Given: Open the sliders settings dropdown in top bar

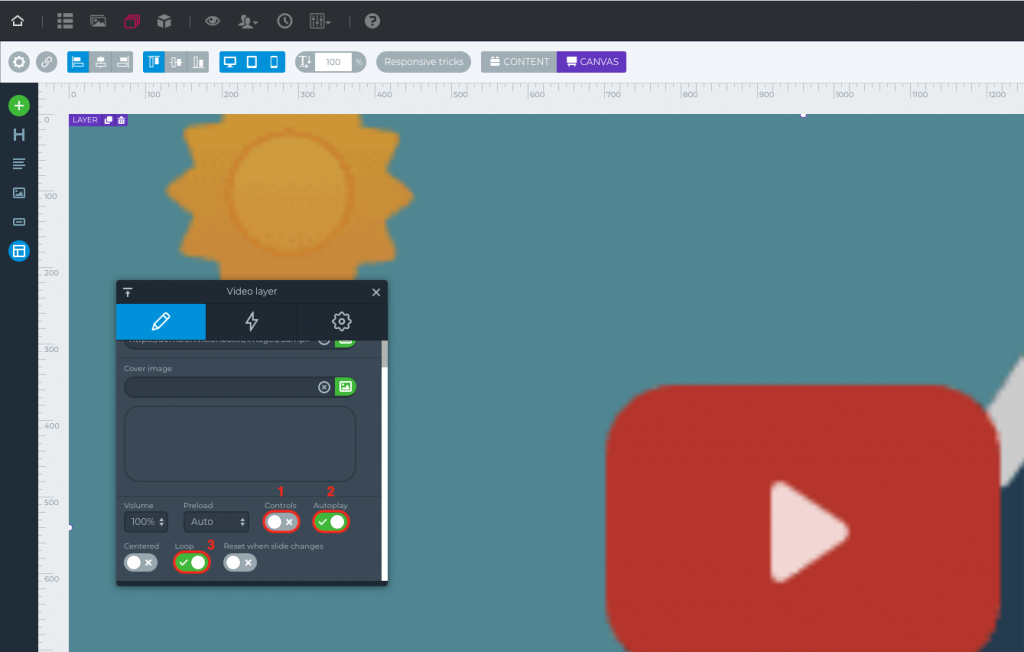Looking at the screenshot, I should [319, 22].
